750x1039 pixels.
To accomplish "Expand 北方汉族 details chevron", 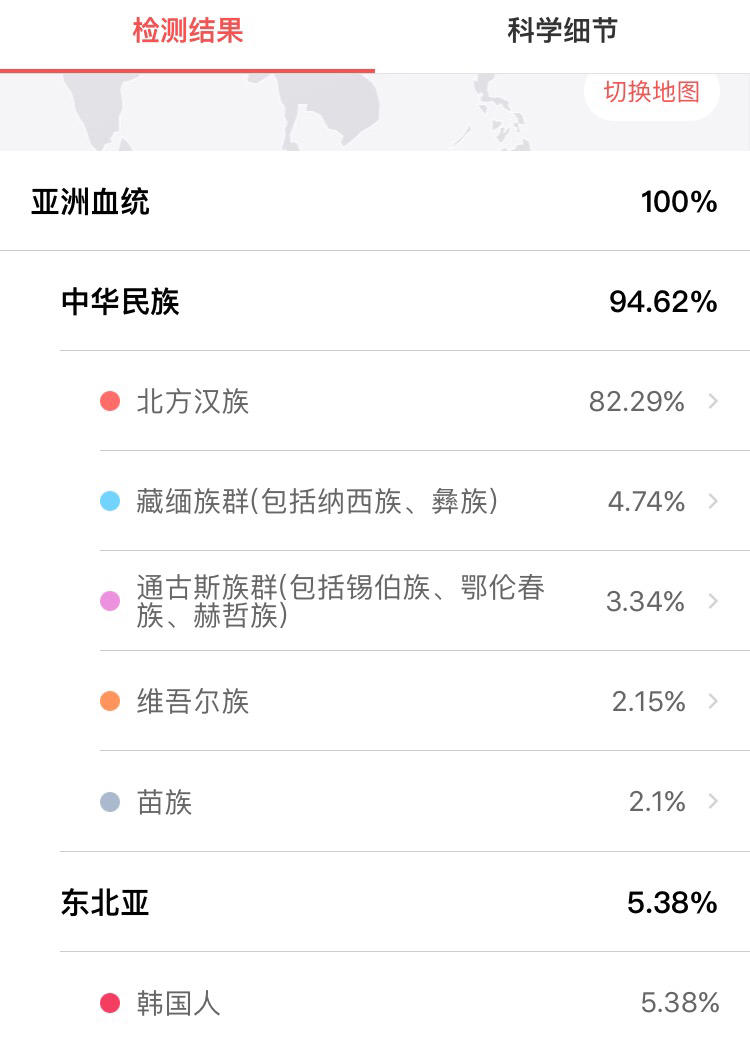I will click(x=713, y=401).
